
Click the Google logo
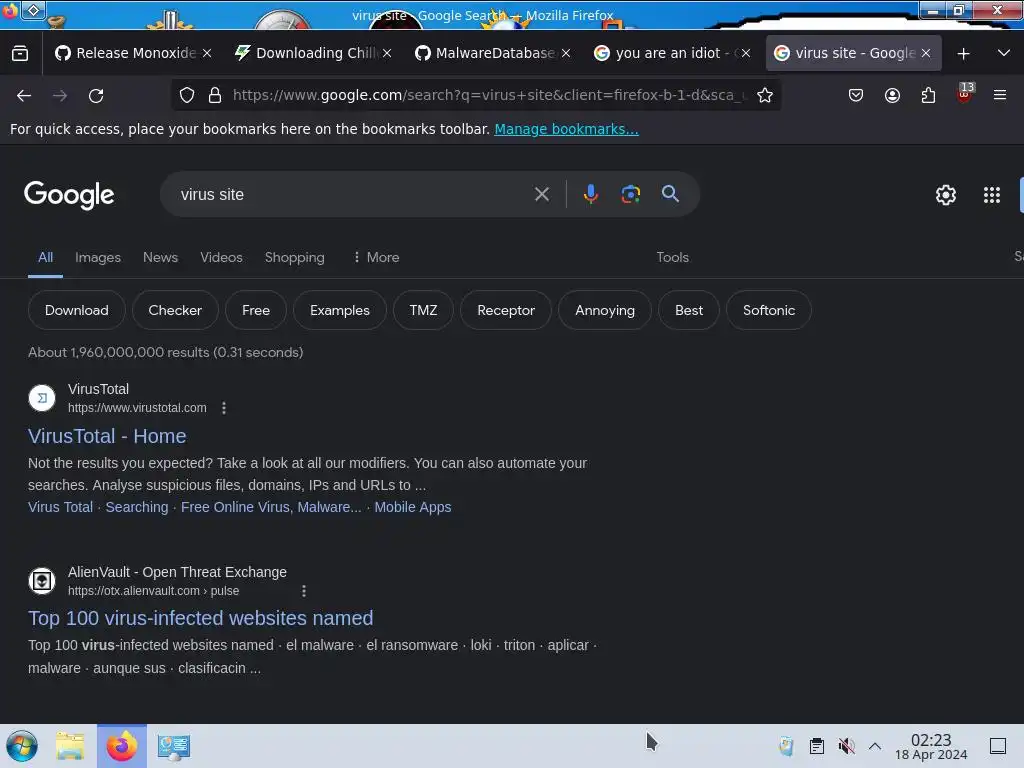[69, 195]
